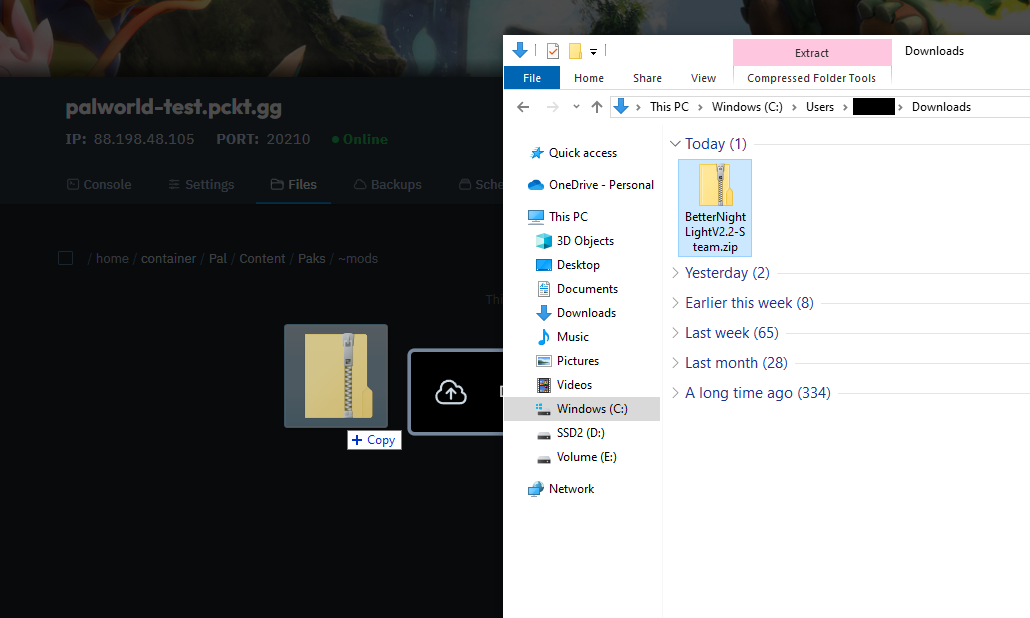Click the Properties checkmark icon in the quick access toolbar
Viewport: 1030px width, 618px height.
pyautogui.click(x=552, y=51)
